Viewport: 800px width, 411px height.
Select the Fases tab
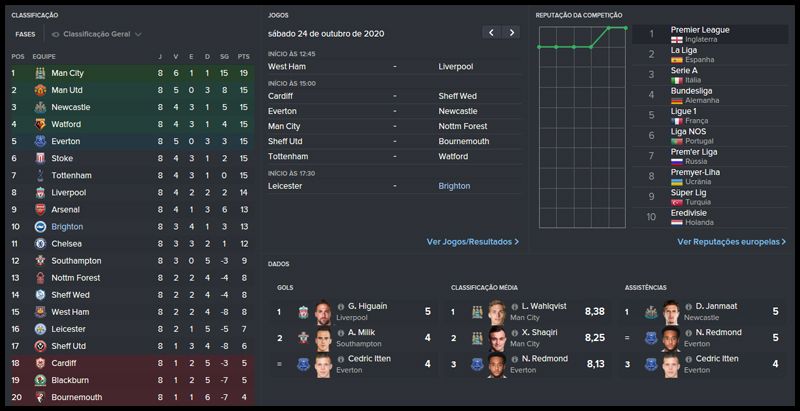(25, 34)
